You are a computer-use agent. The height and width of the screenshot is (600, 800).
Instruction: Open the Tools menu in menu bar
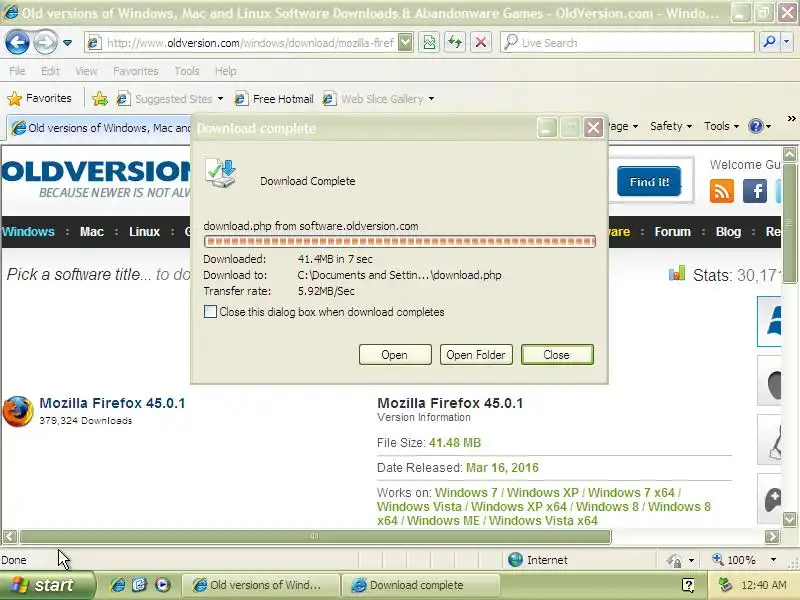[x=187, y=71]
